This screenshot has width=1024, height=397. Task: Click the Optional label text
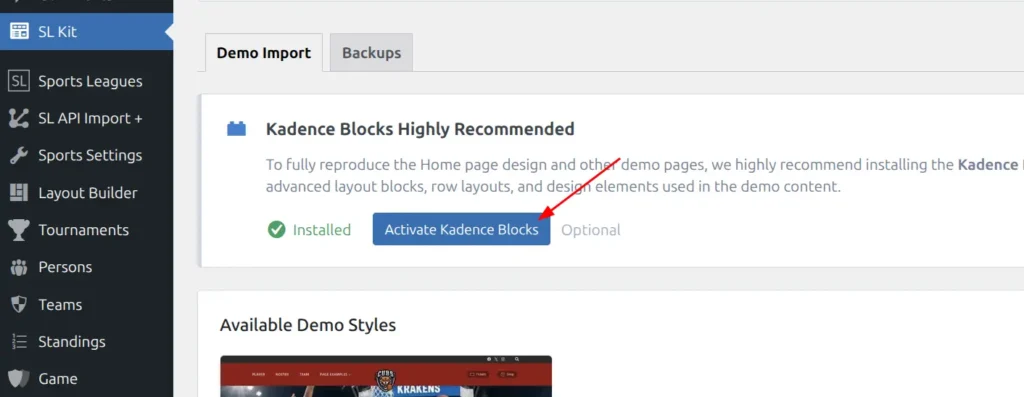tap(591, 230)
